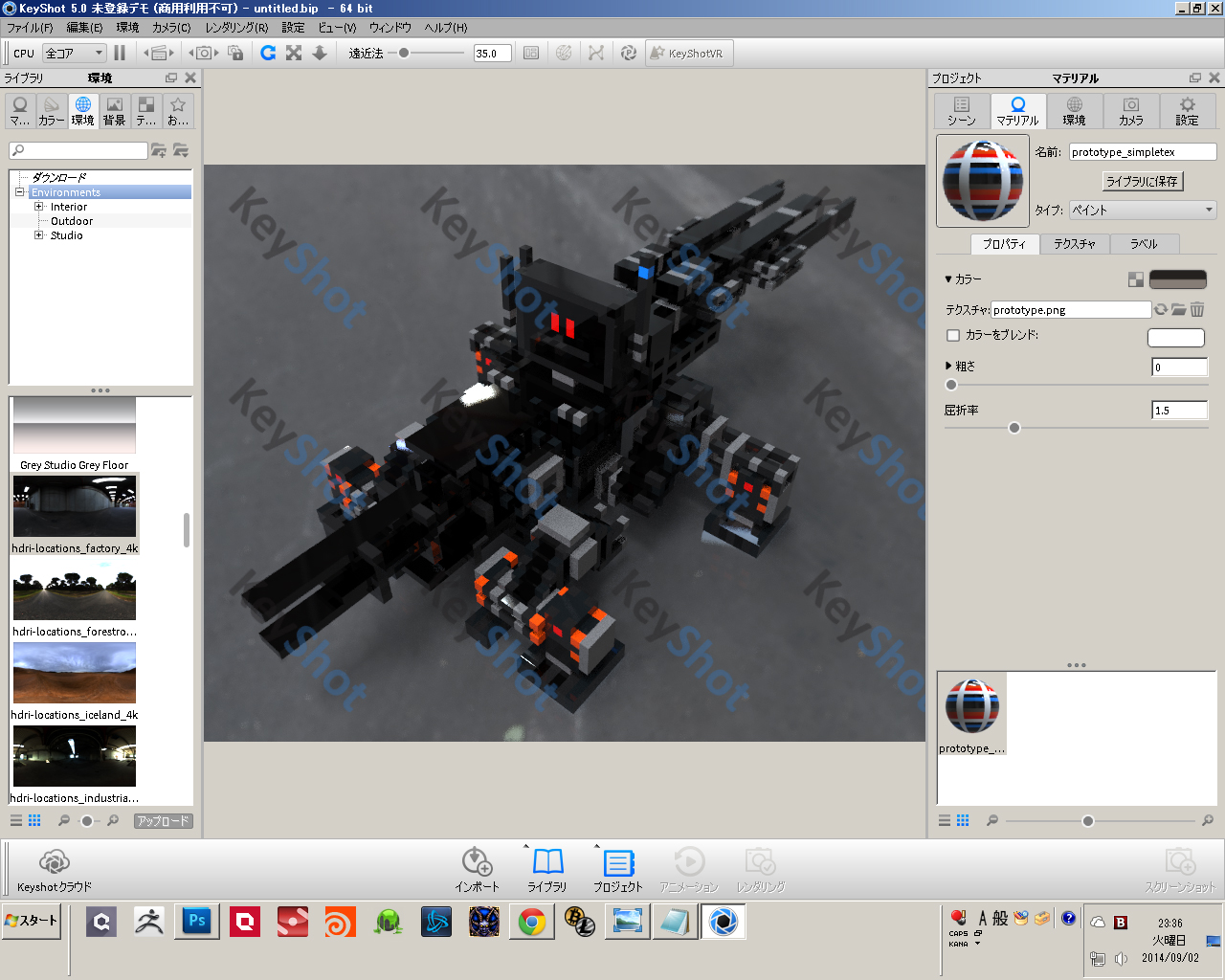Click the downward arrow toolbar icon

[x=320, y=54]
